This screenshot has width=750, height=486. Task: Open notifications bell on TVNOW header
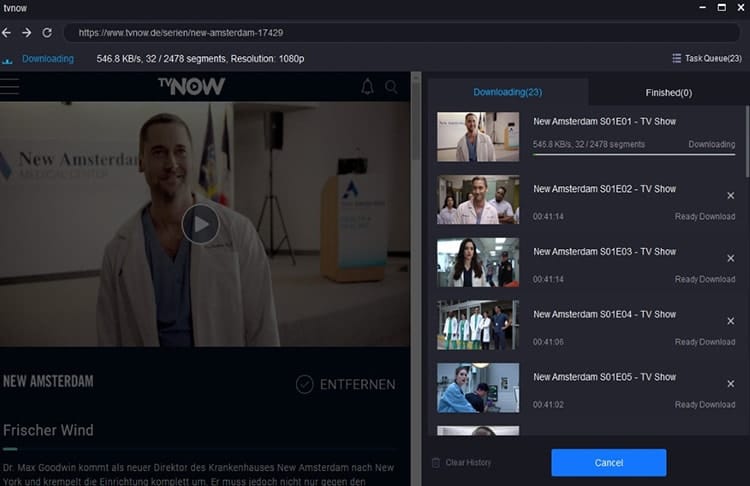coord(367,87)
